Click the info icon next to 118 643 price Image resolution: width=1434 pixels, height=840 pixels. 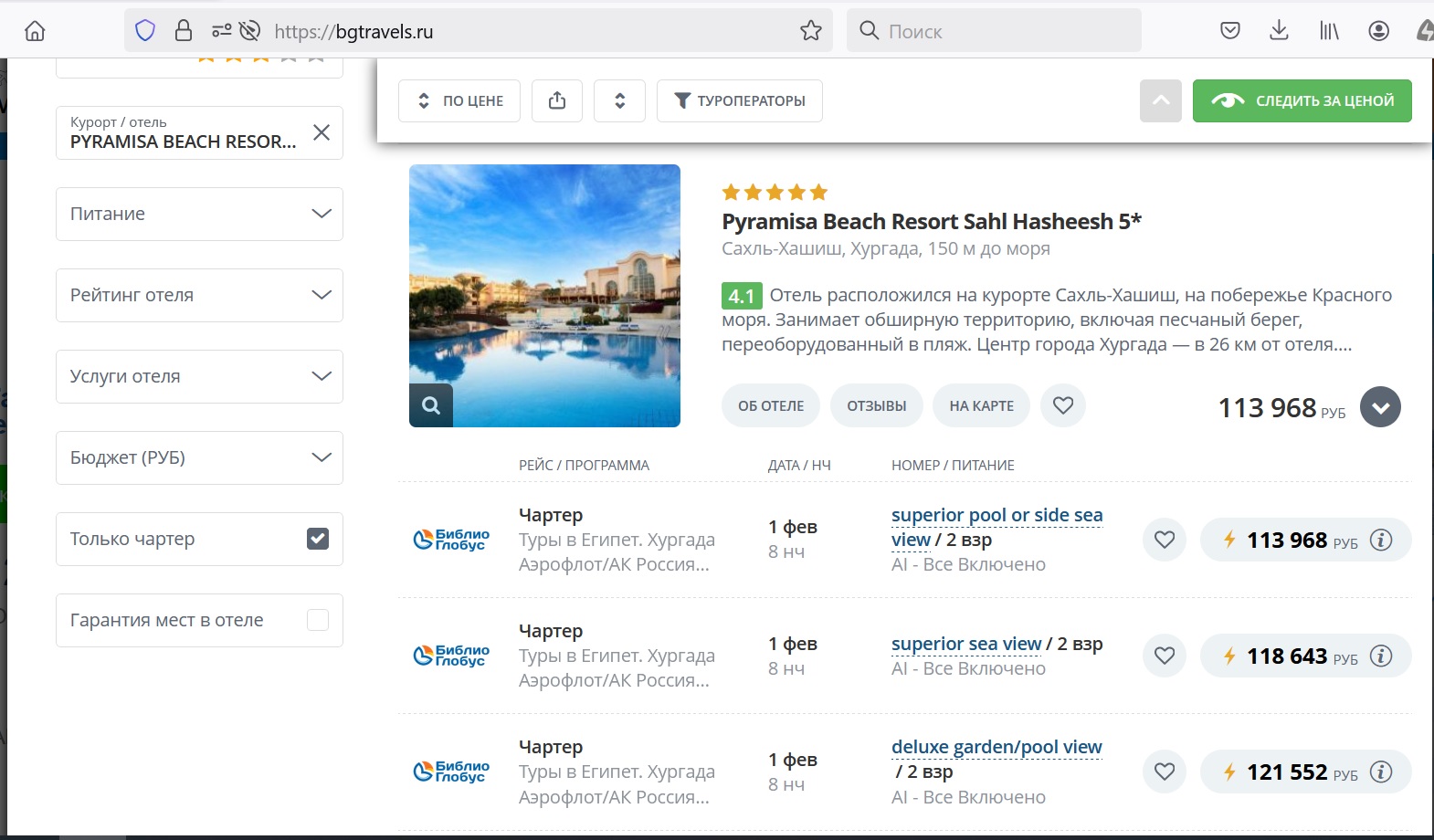point(1381,656)
